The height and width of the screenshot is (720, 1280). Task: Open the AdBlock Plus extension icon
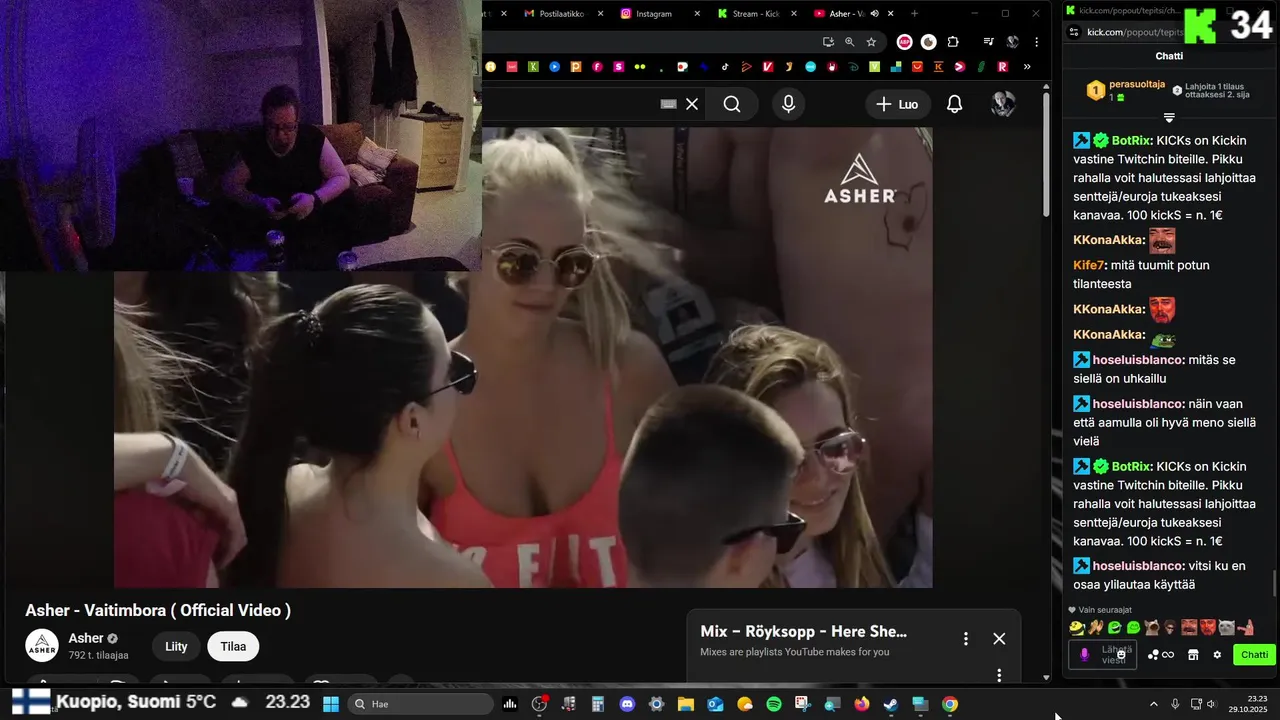[904, 42]
